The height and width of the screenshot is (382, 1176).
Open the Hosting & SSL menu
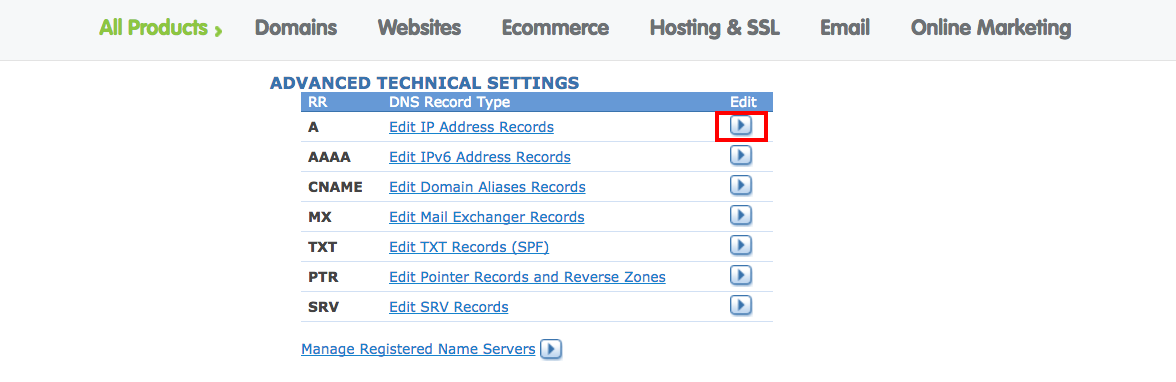pos(715,29)
